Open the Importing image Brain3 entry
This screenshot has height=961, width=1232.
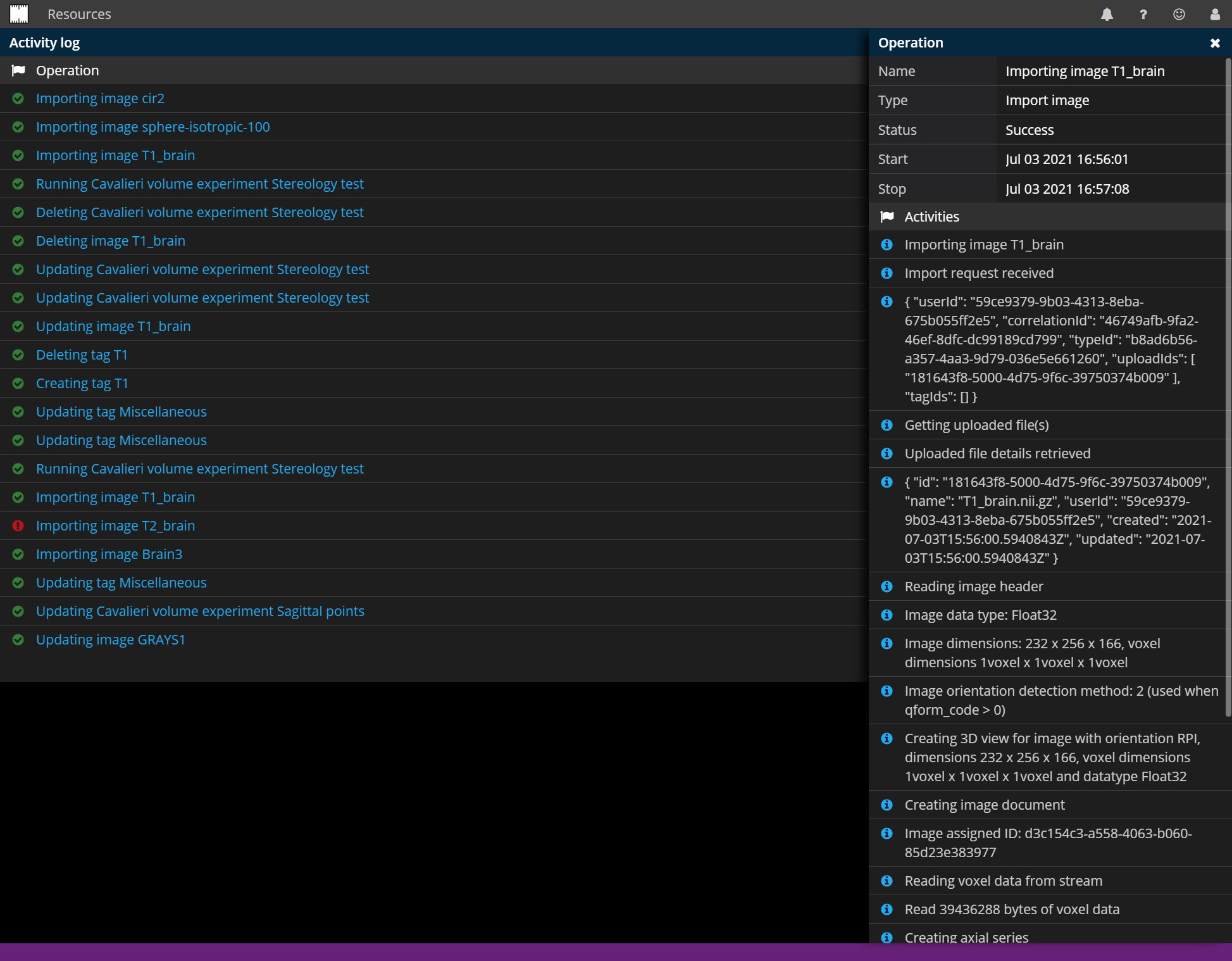[x=109, y=554]
